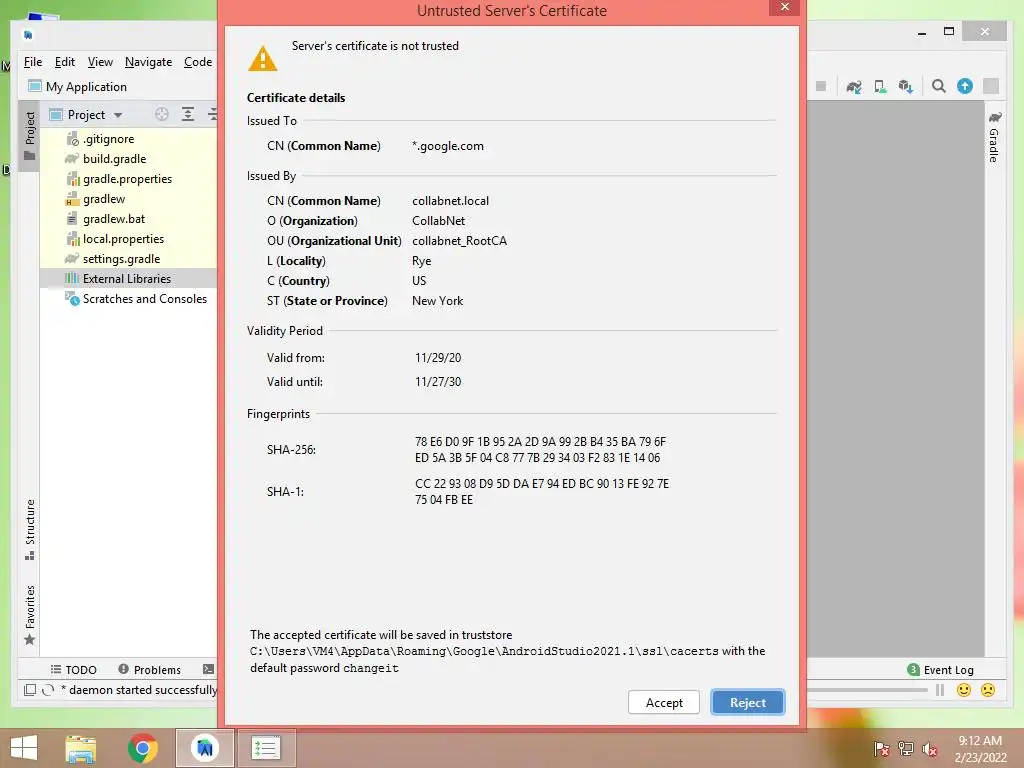Click the My Application breadcrumb
Screen dimensions: 1024x768
(77, 87)
